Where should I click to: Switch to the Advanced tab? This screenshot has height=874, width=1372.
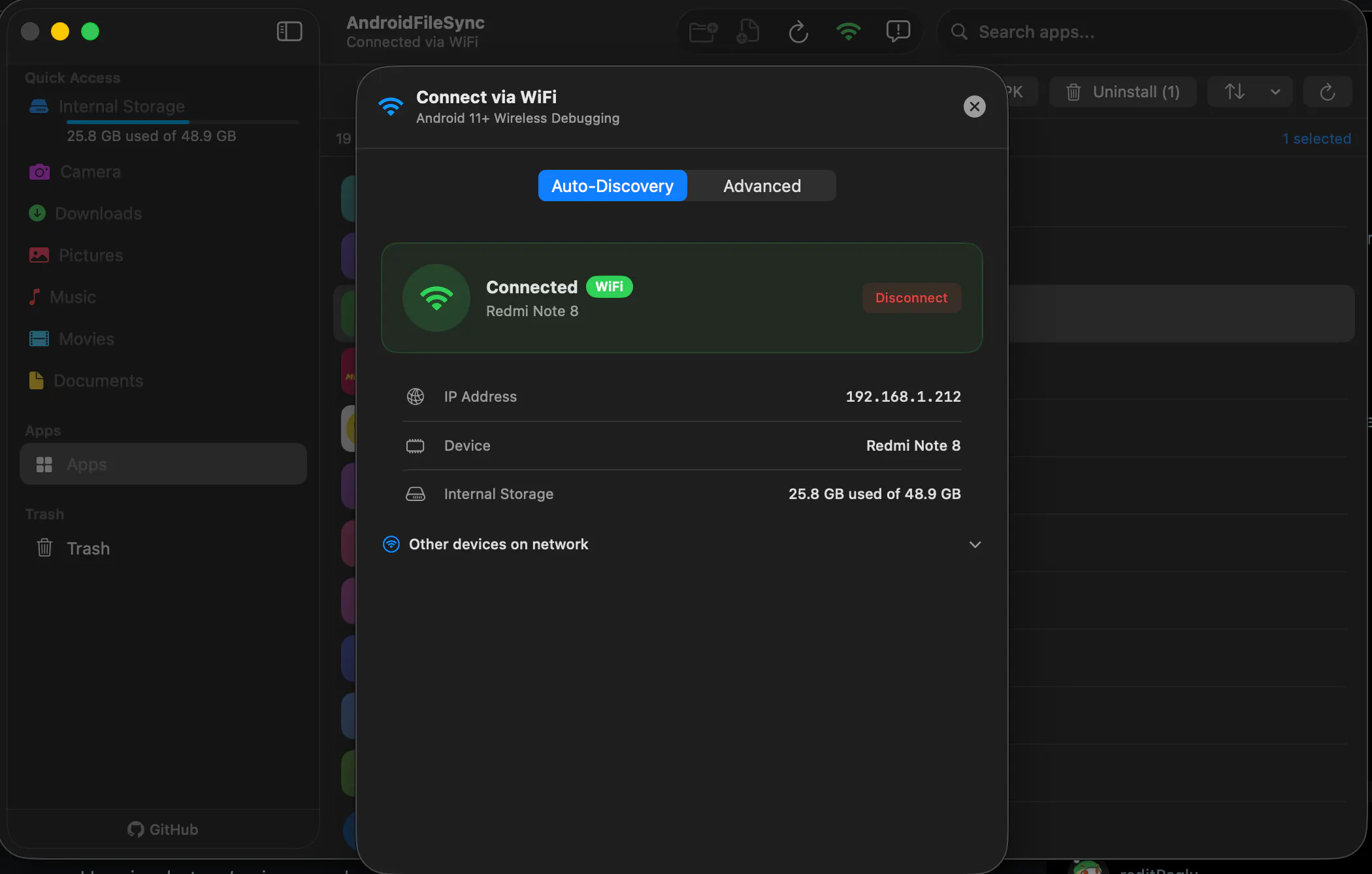[762, 186]
